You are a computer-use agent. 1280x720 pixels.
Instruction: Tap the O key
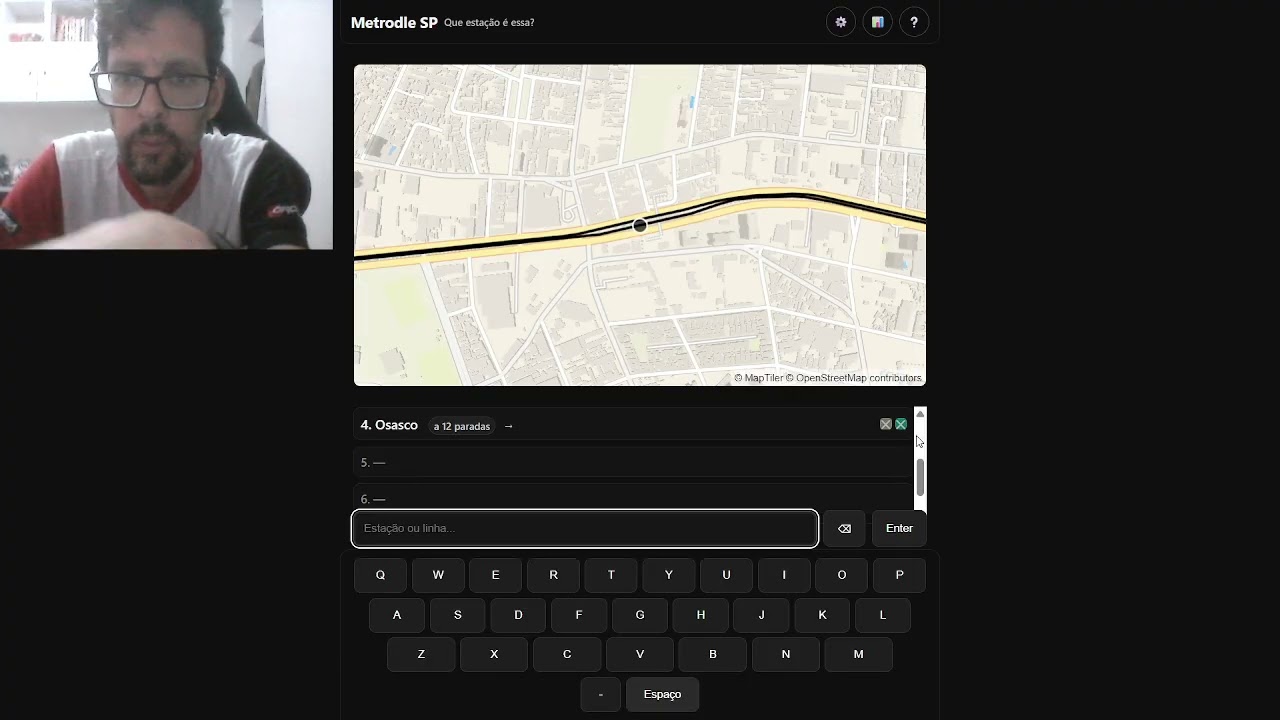[841, 575]
